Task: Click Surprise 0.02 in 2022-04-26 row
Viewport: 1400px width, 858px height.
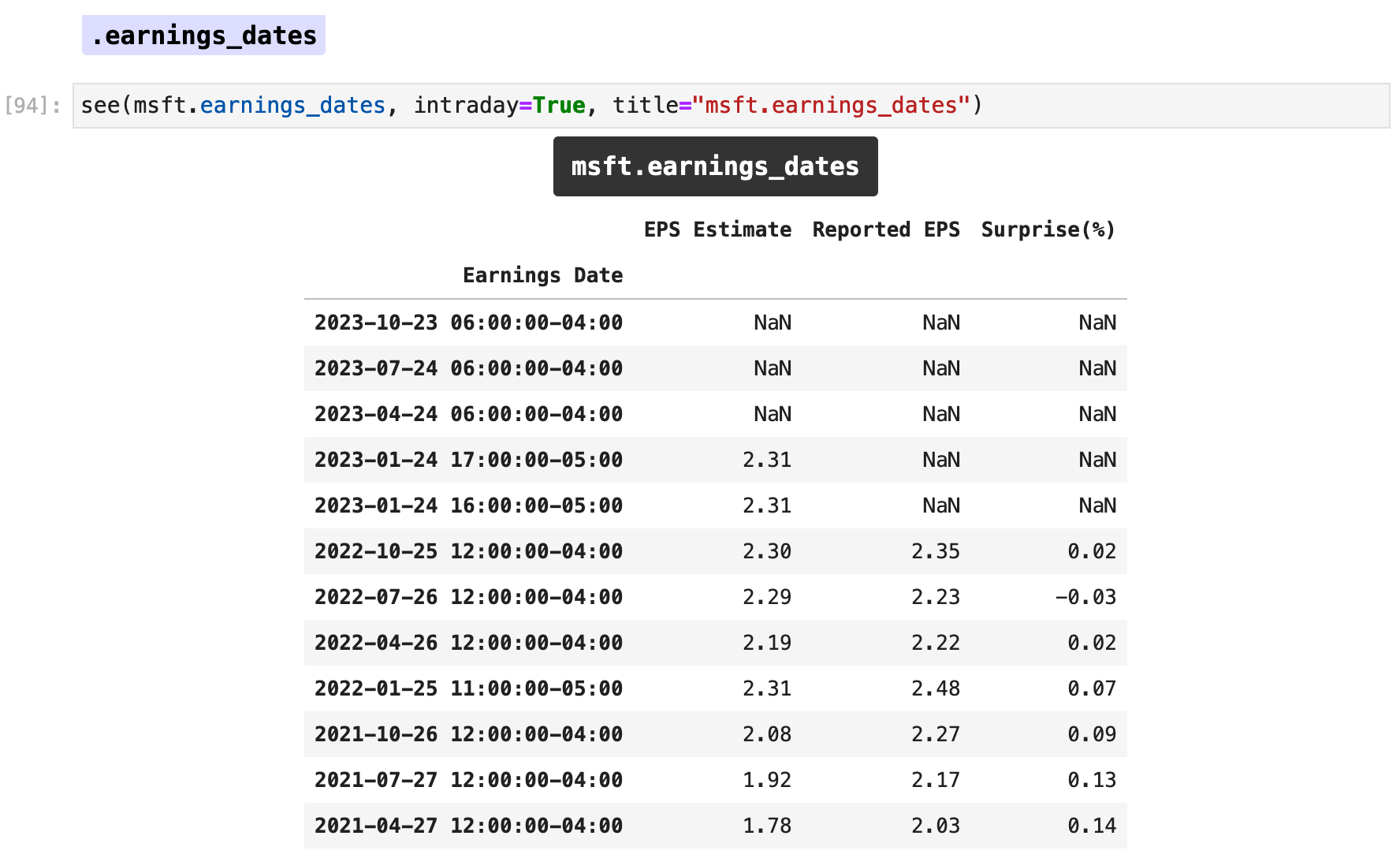Action: pos(1093,643)
